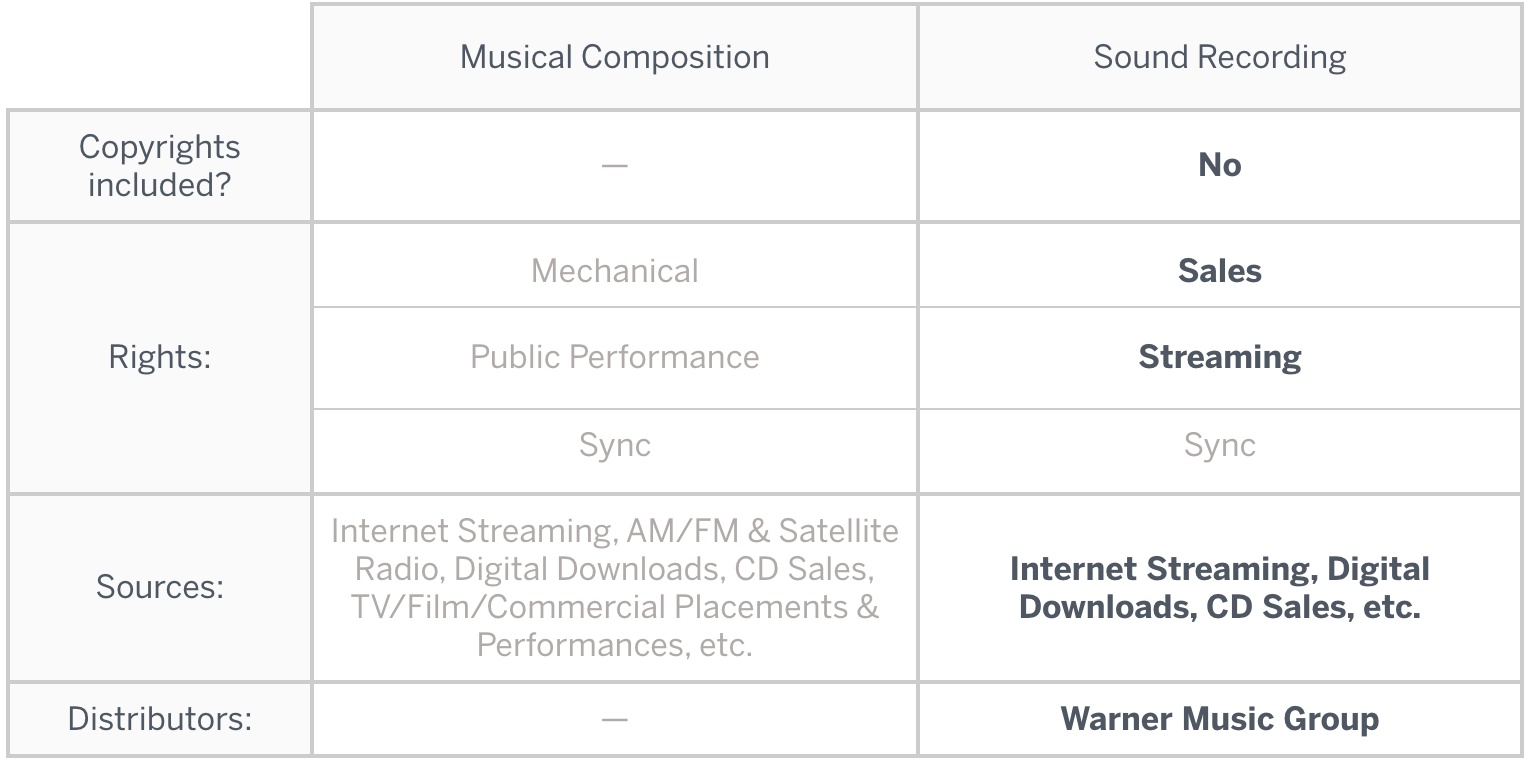This screenshot has height=762, width=1528.
Task: Click the bold "Downloads, CD Sales, etc." text
Action: (1219, 607)
